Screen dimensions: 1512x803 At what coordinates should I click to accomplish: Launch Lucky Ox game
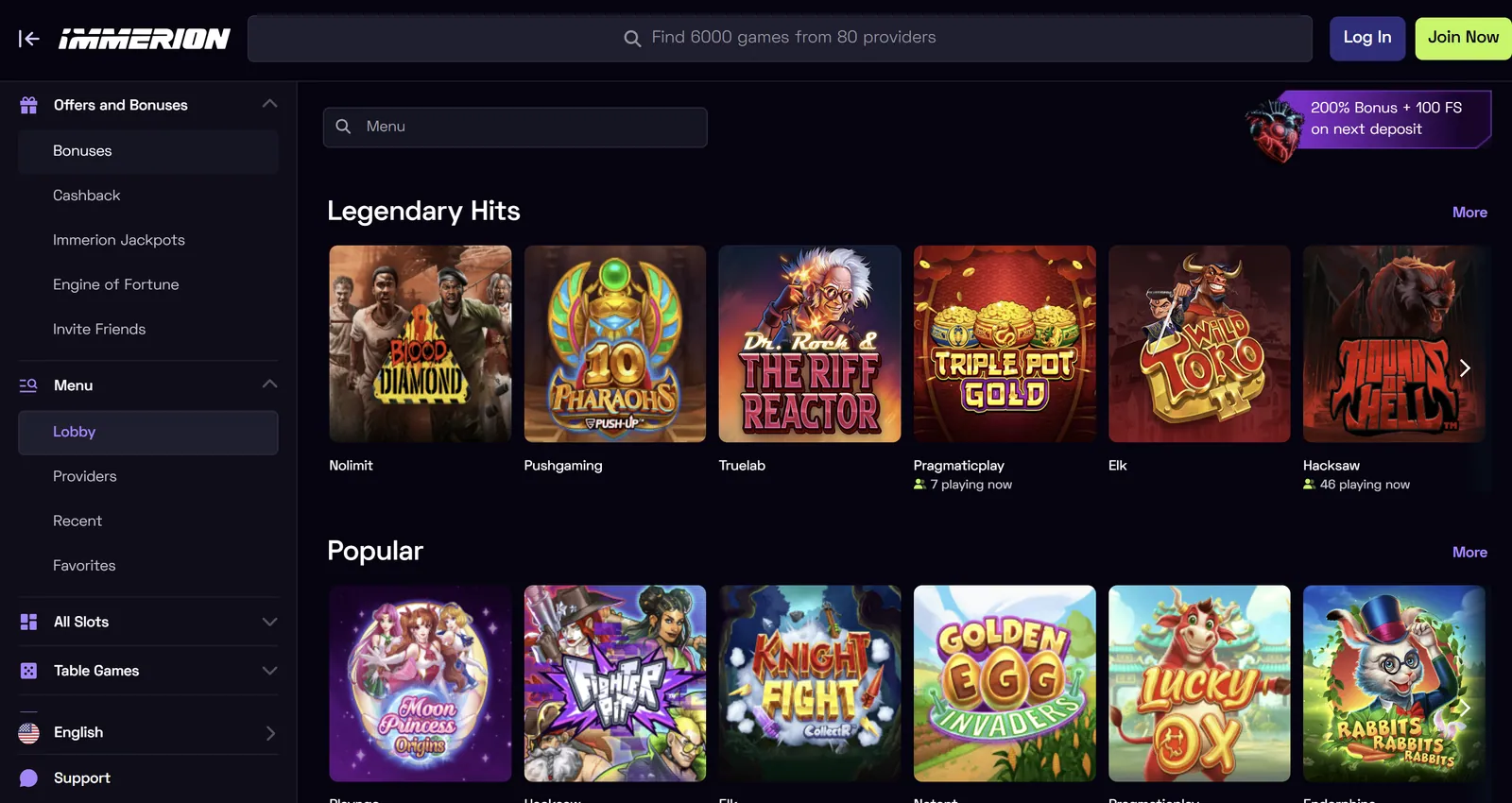[1199, 684]
